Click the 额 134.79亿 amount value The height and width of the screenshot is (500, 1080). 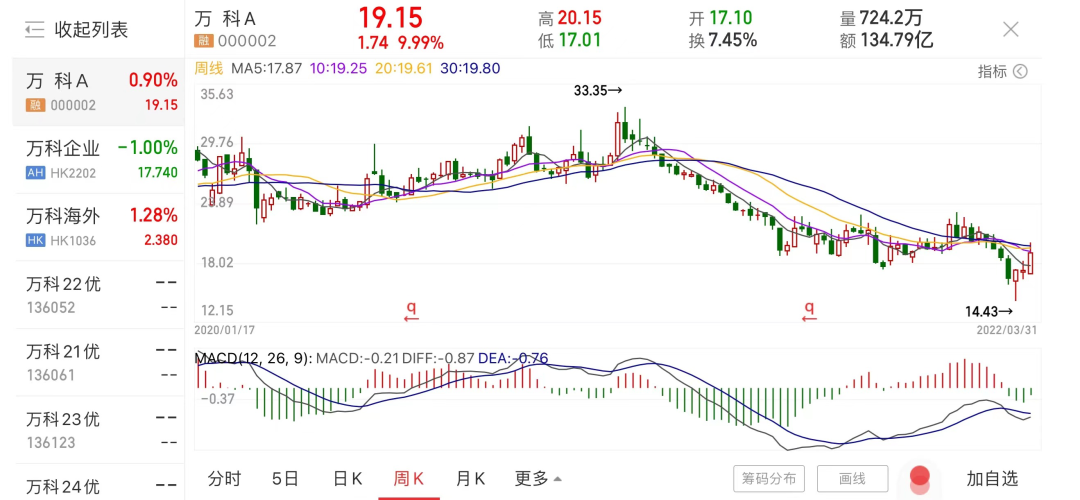point(886,41)
